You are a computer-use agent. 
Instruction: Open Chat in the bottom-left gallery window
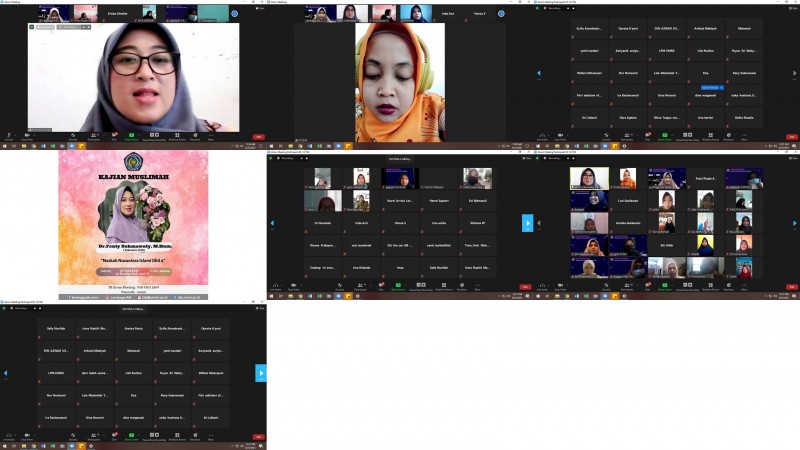pyautogui.click(x=116, y=436)
